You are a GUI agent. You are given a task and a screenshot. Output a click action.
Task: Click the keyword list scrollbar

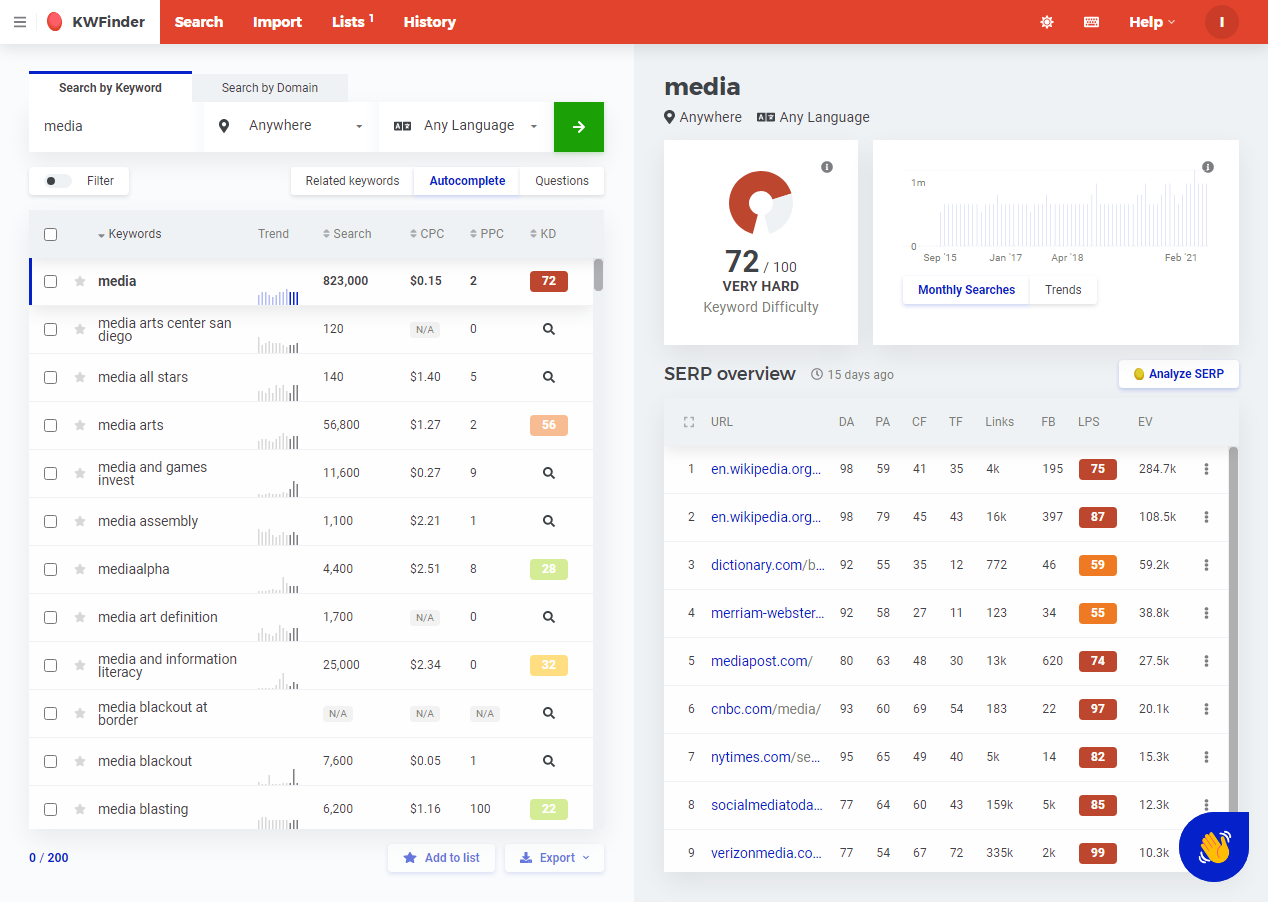click(x=598, y=275)
